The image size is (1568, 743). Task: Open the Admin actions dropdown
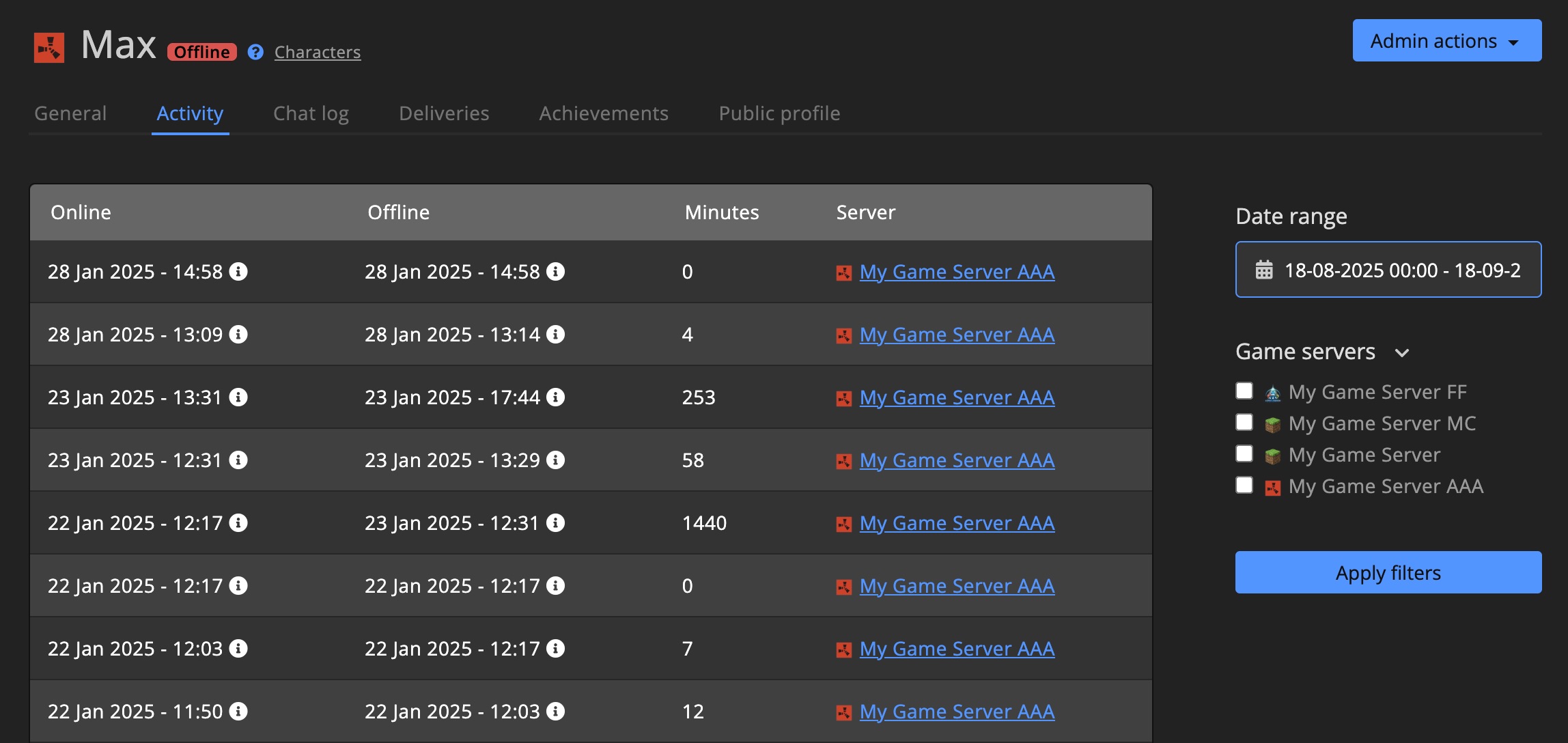coord(1446,41)
